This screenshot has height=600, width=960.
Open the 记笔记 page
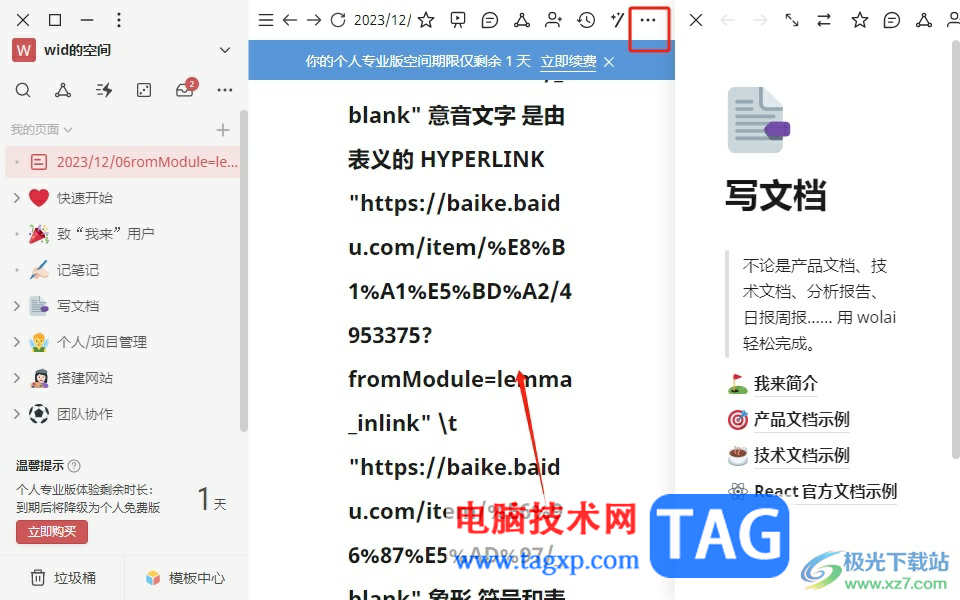(x=78, y=270)
